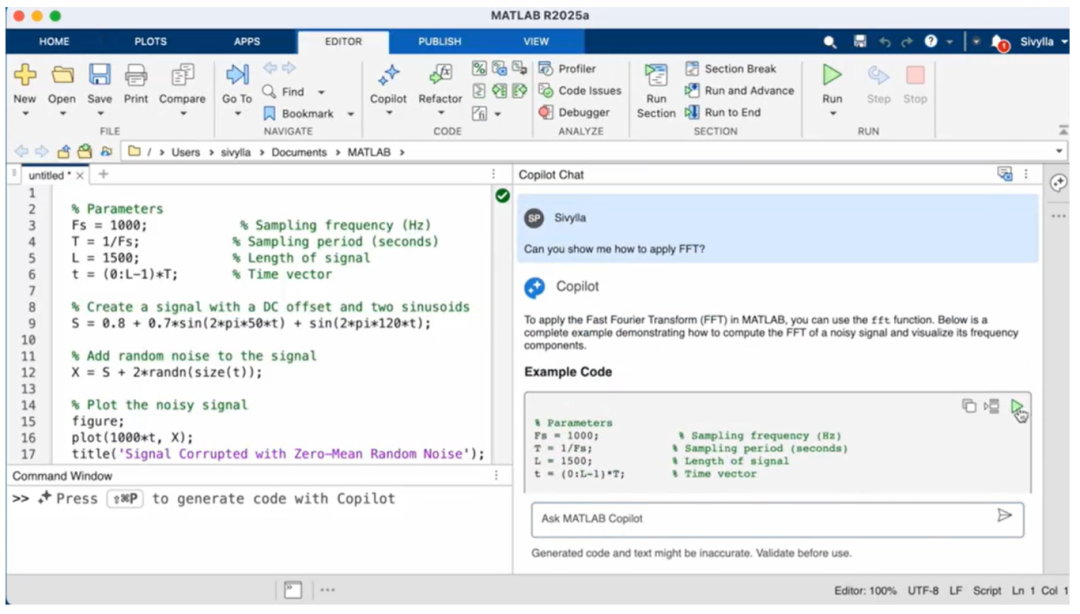Click the comment percent icon in CODE group
Image resolution: width=1080 pixels, height=614 pixels.
coord(479,68)
